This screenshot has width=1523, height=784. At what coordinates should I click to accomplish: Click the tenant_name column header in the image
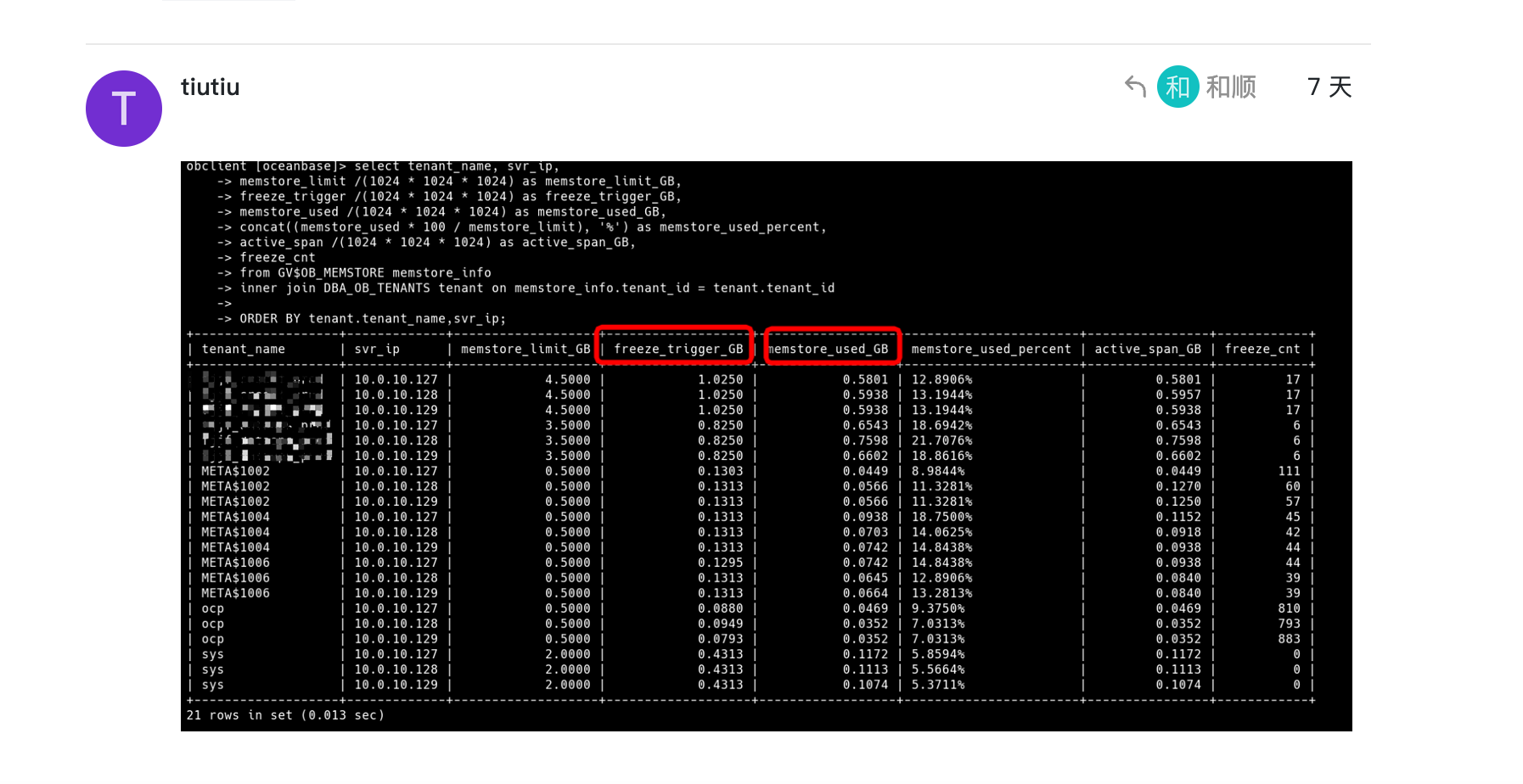click(x=243, y=349)
